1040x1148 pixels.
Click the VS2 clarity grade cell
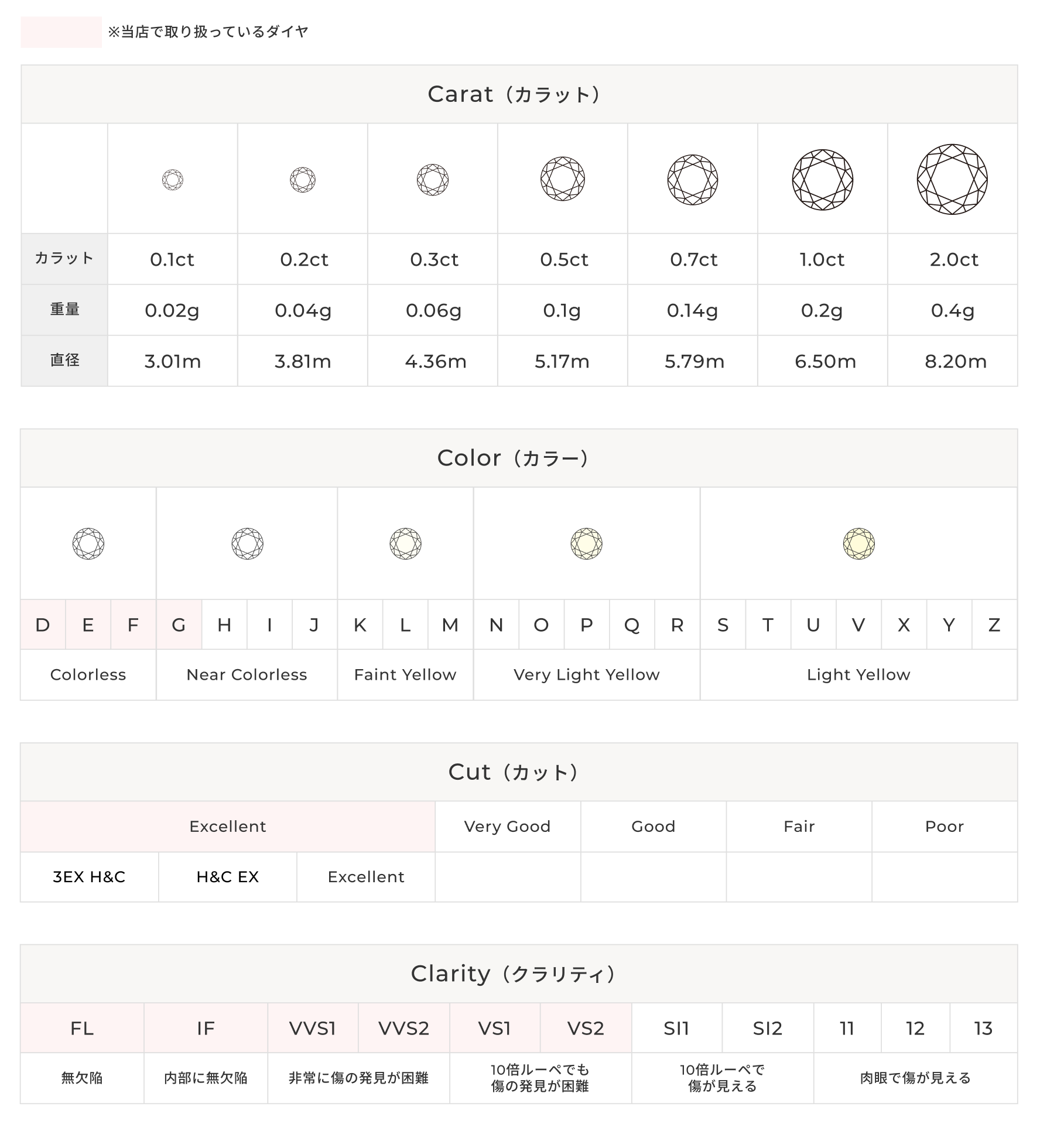[586, 1029]
